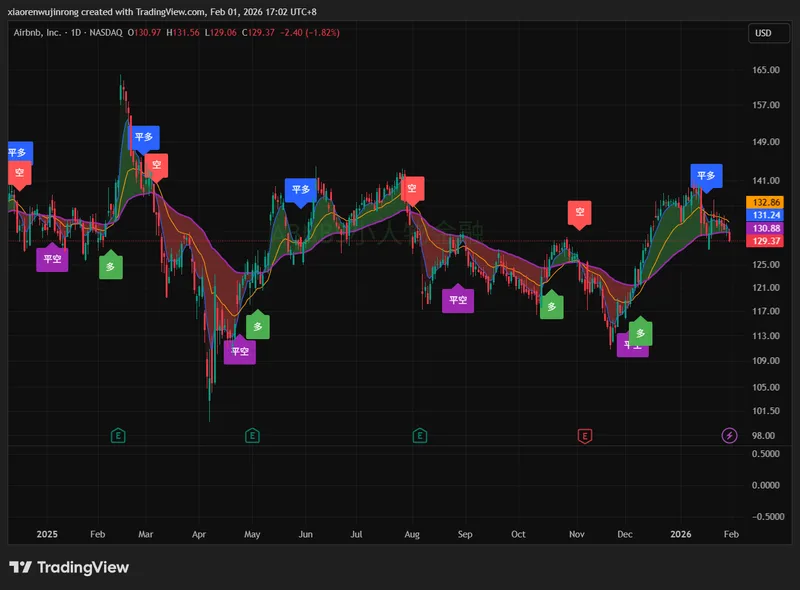Click the purple 平空 signal near September

458,299
